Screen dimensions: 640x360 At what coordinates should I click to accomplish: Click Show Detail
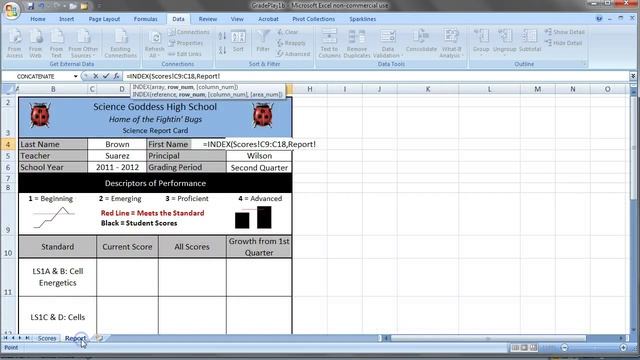tap(564, 32)
